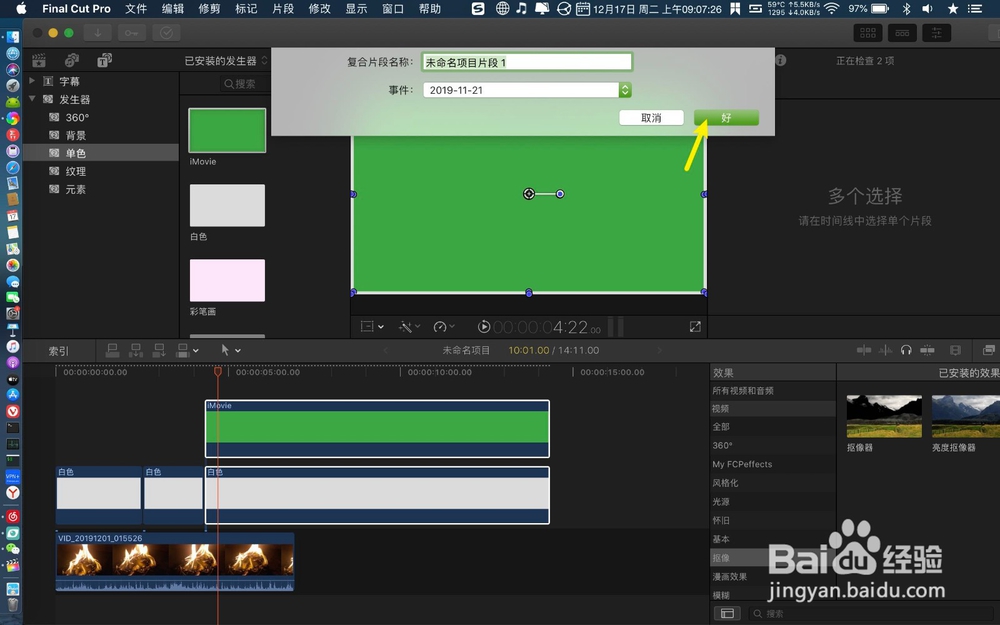Edit the 复合片段名称 text field
This screenshot has height=625, width=1000.
(x=527, y=62)
